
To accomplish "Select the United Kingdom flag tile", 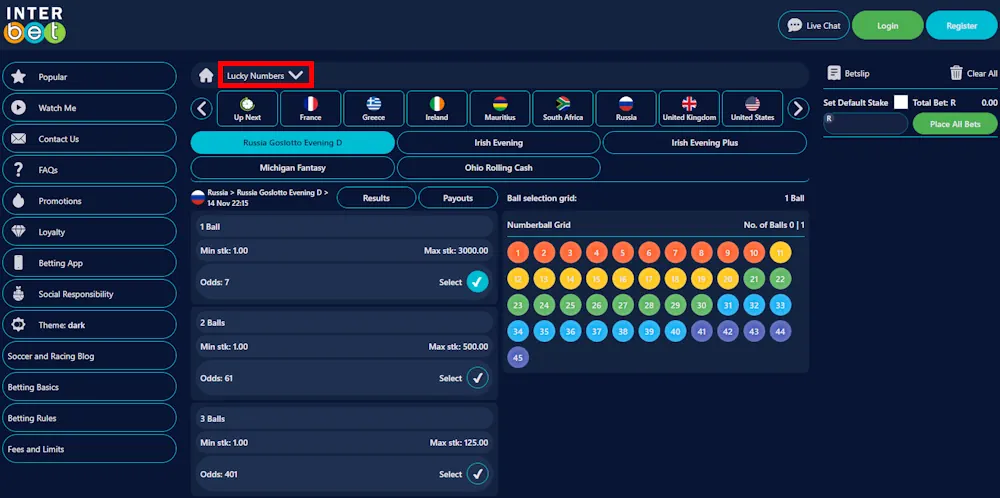I will click(x=689, y=108).
